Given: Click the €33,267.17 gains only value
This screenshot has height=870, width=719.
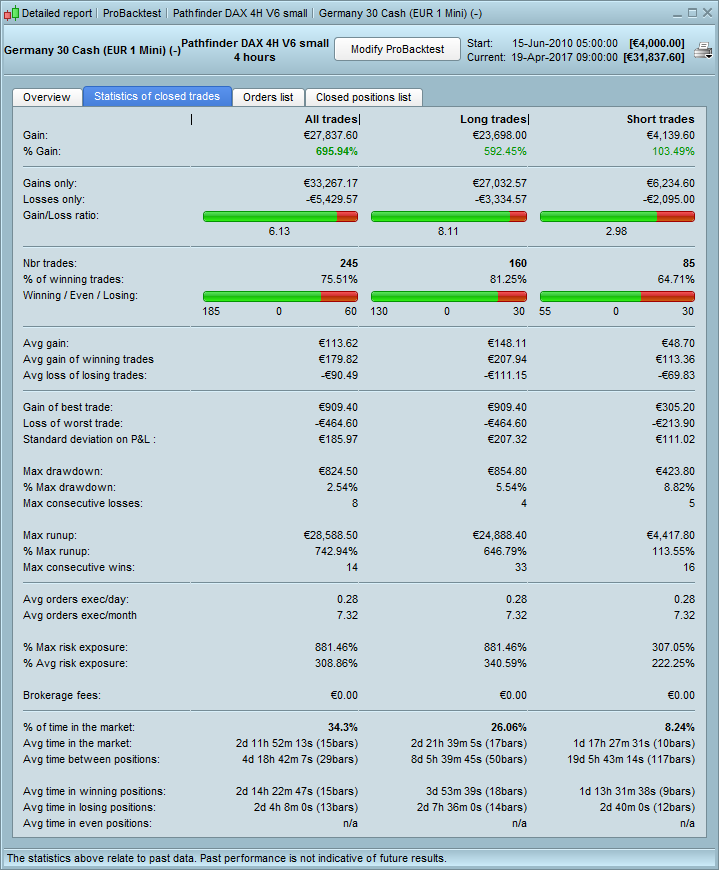Looking at the screenshot, I should point(331,183).
